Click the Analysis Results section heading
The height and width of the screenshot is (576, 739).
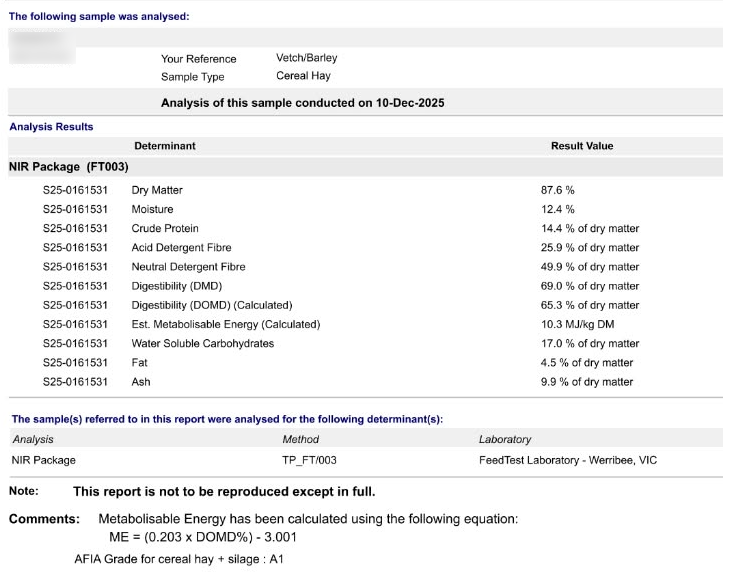[51, 127]
